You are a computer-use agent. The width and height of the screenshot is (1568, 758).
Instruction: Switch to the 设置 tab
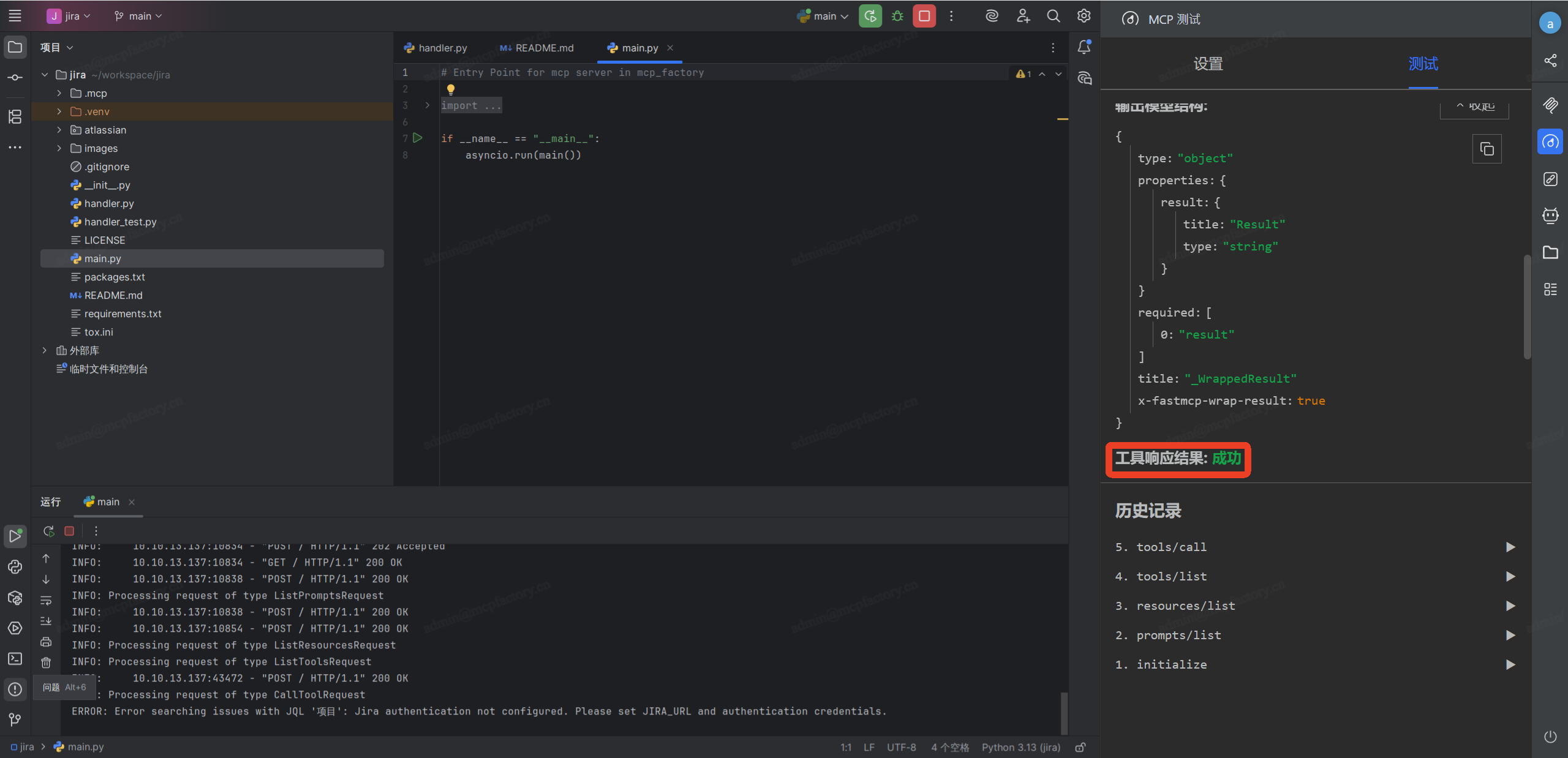[1208, 64]
